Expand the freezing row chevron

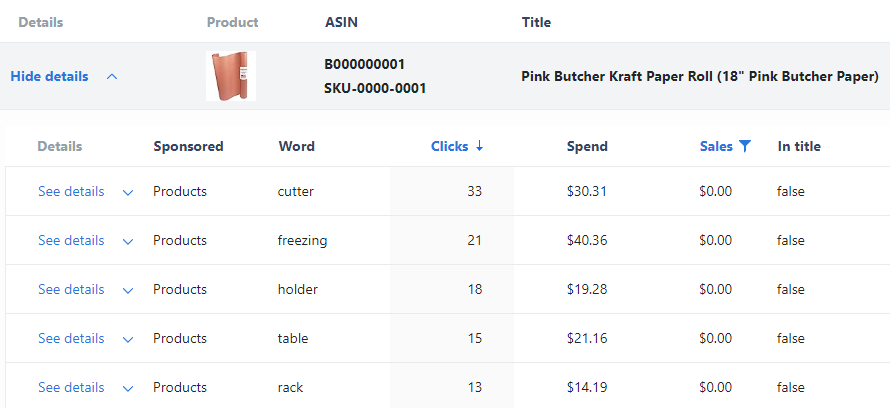click(x=128, y=241)
